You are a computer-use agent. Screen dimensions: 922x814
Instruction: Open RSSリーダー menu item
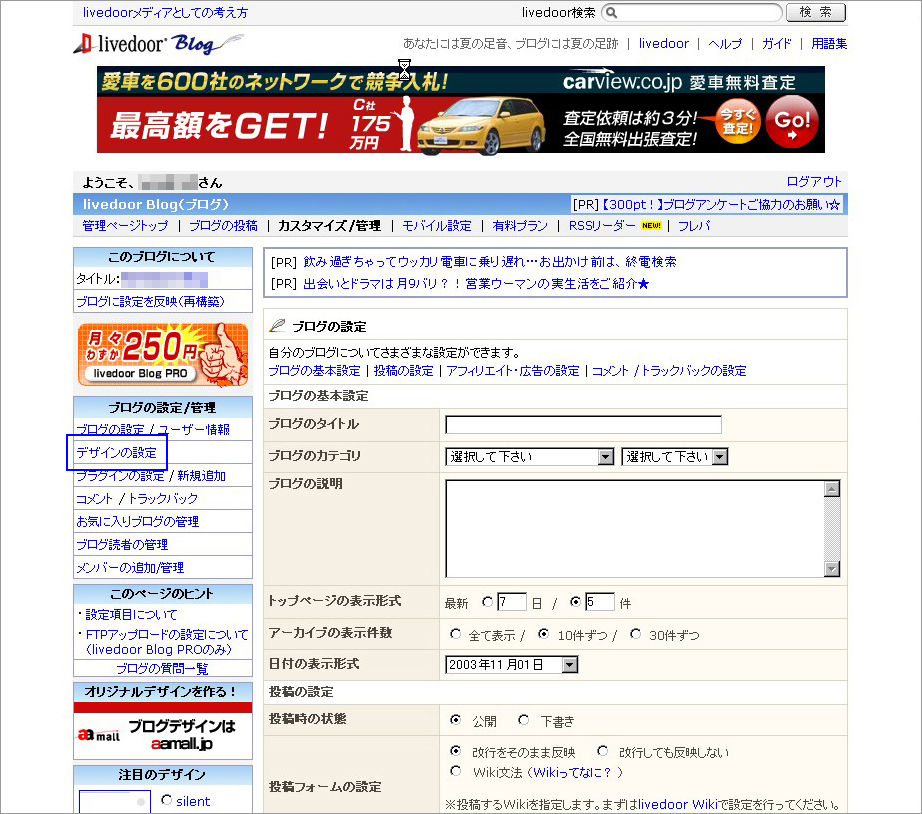coord(602,226)
